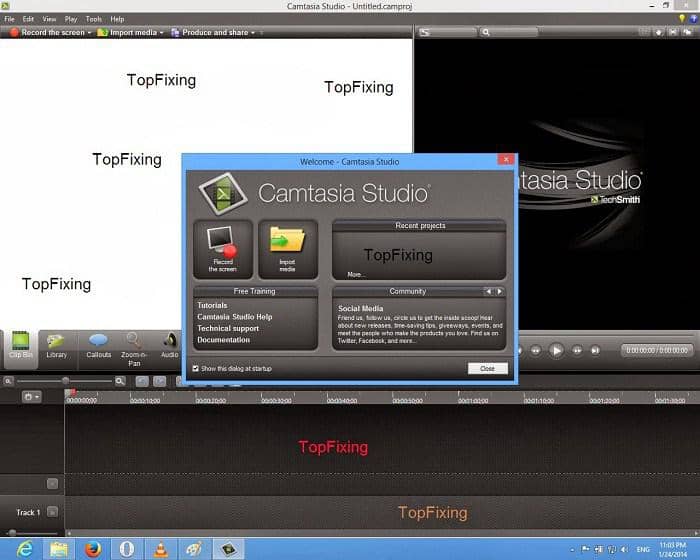This screenshot has height=560, width=700.
Task: Uncheck Show this dialog at startup
Action: pos(196,368)
